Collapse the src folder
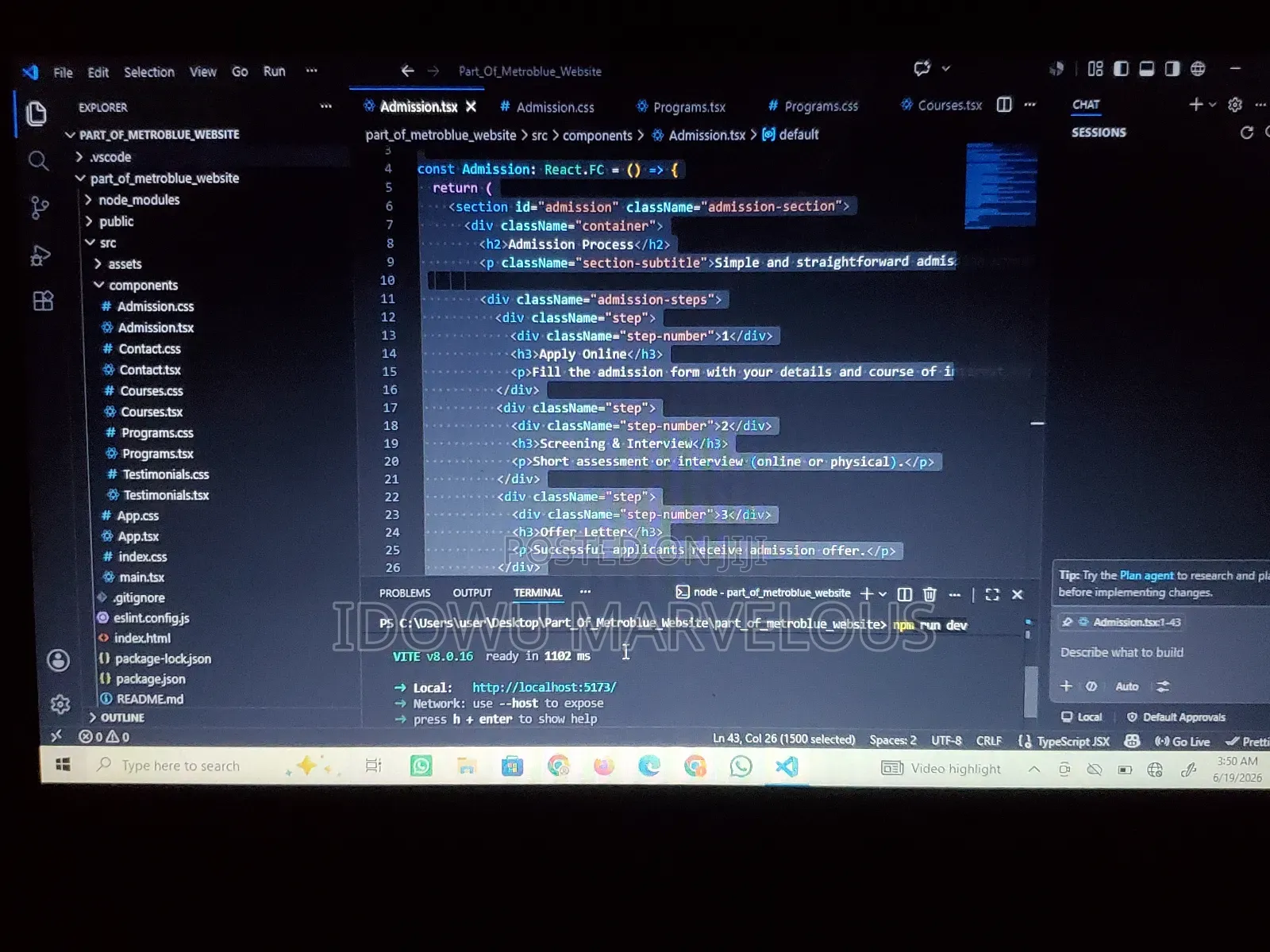Image resolution: width=1270 pixels, height=952 pixels. [x=108, y=243]
